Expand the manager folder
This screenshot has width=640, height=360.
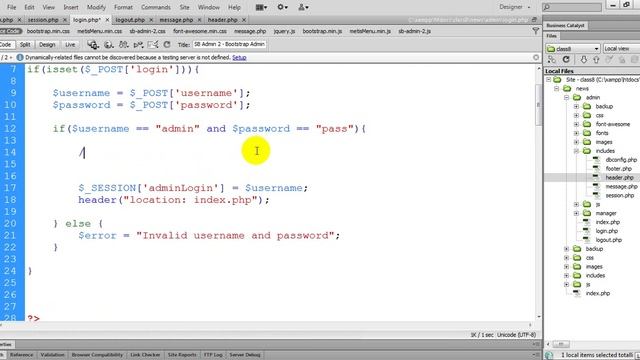576,213
